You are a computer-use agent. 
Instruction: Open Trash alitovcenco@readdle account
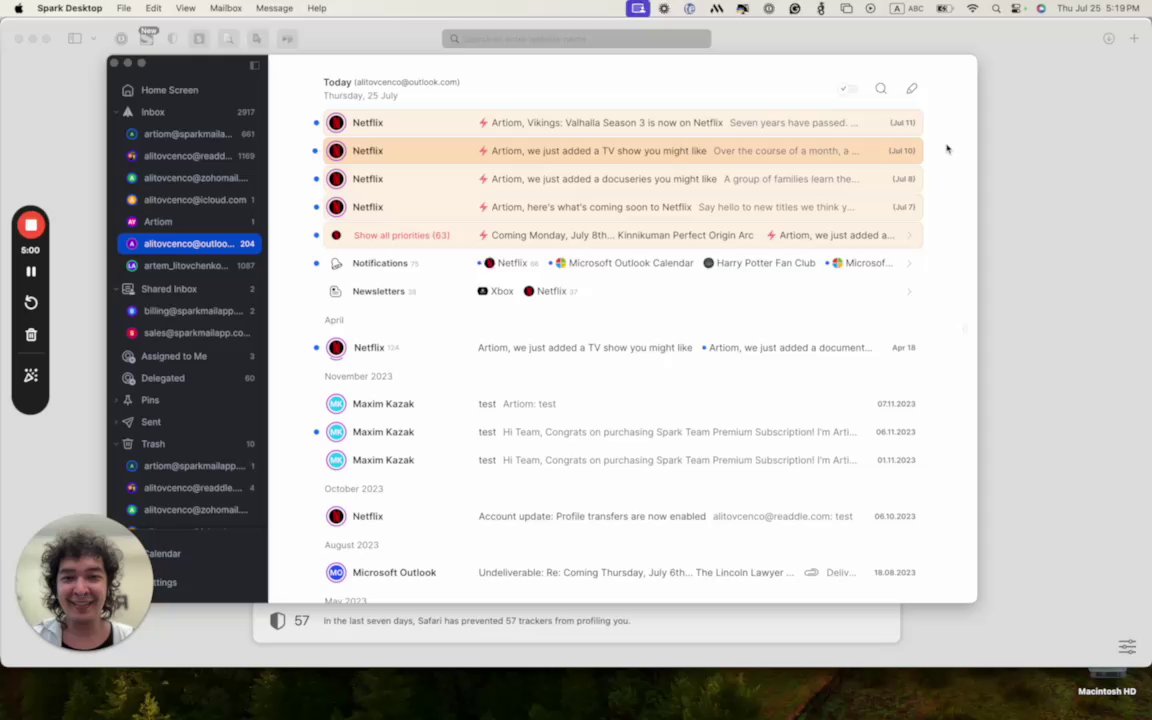tap(190, 489)
